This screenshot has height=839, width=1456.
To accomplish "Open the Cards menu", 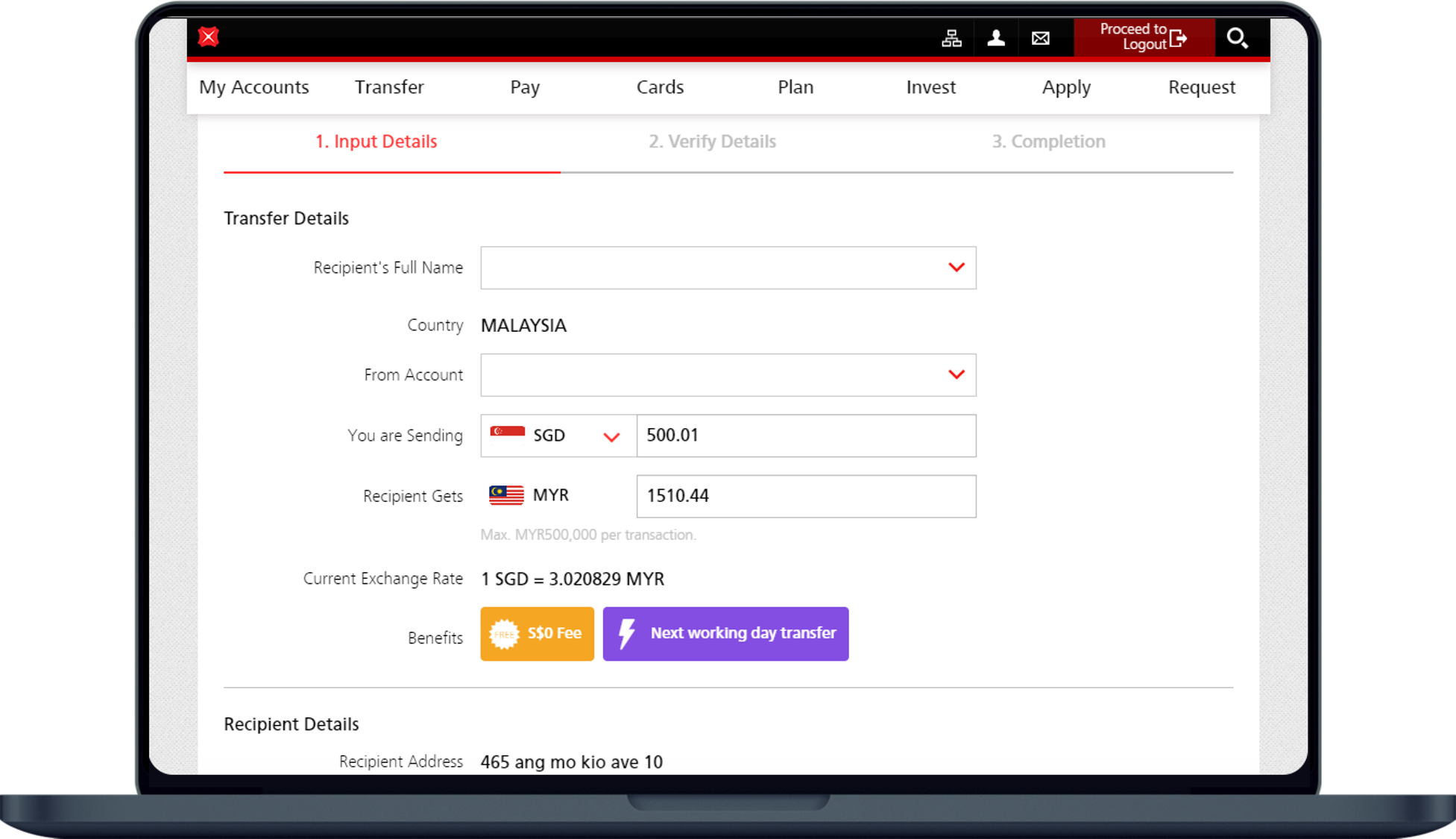I will tap(660, 87).
